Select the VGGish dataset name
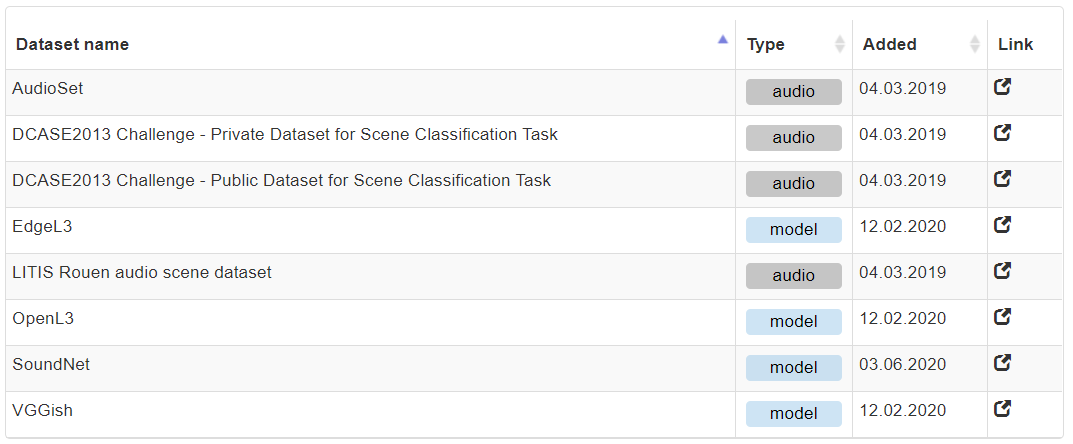The width and height of the screenshot is (1073, 444). [42, 410]
